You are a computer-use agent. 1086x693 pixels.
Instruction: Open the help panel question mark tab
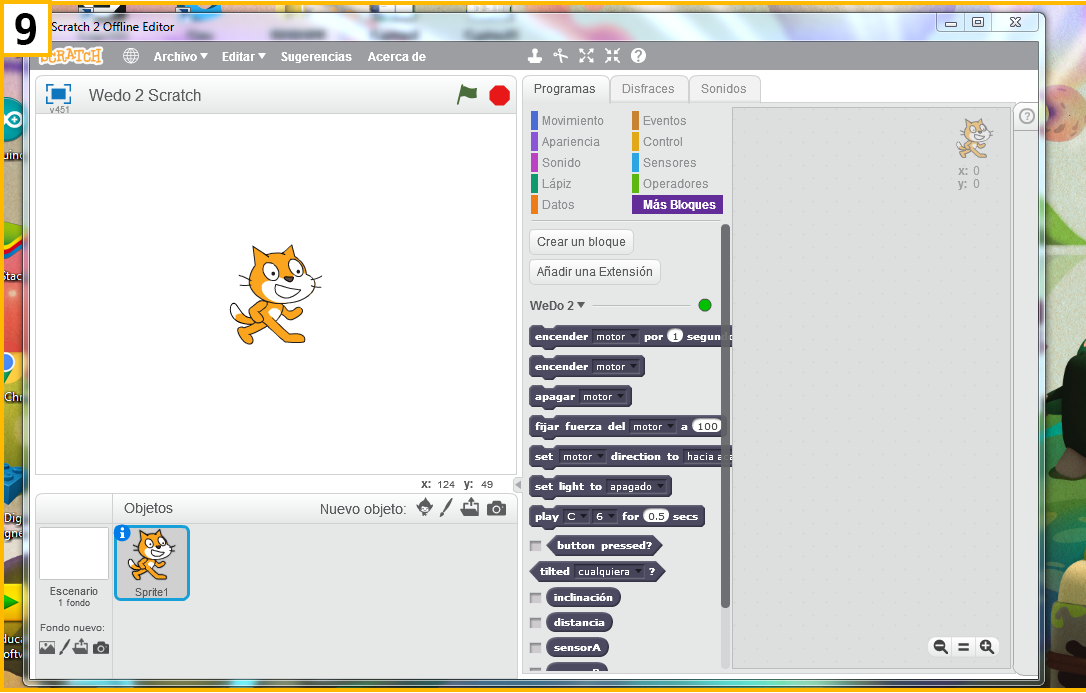[x=1026, y=116]
